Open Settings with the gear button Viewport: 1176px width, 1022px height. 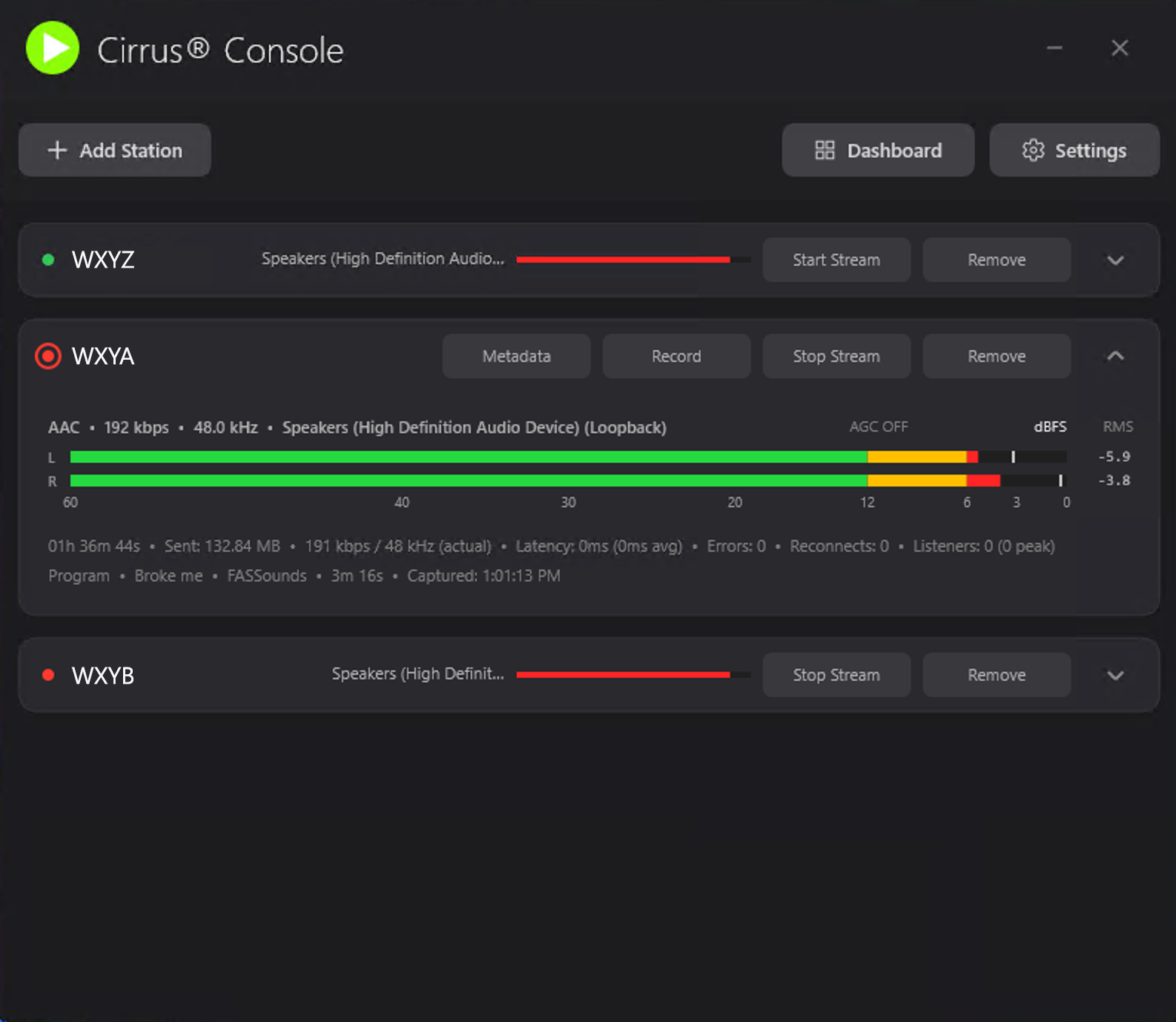pos(1074,150)
